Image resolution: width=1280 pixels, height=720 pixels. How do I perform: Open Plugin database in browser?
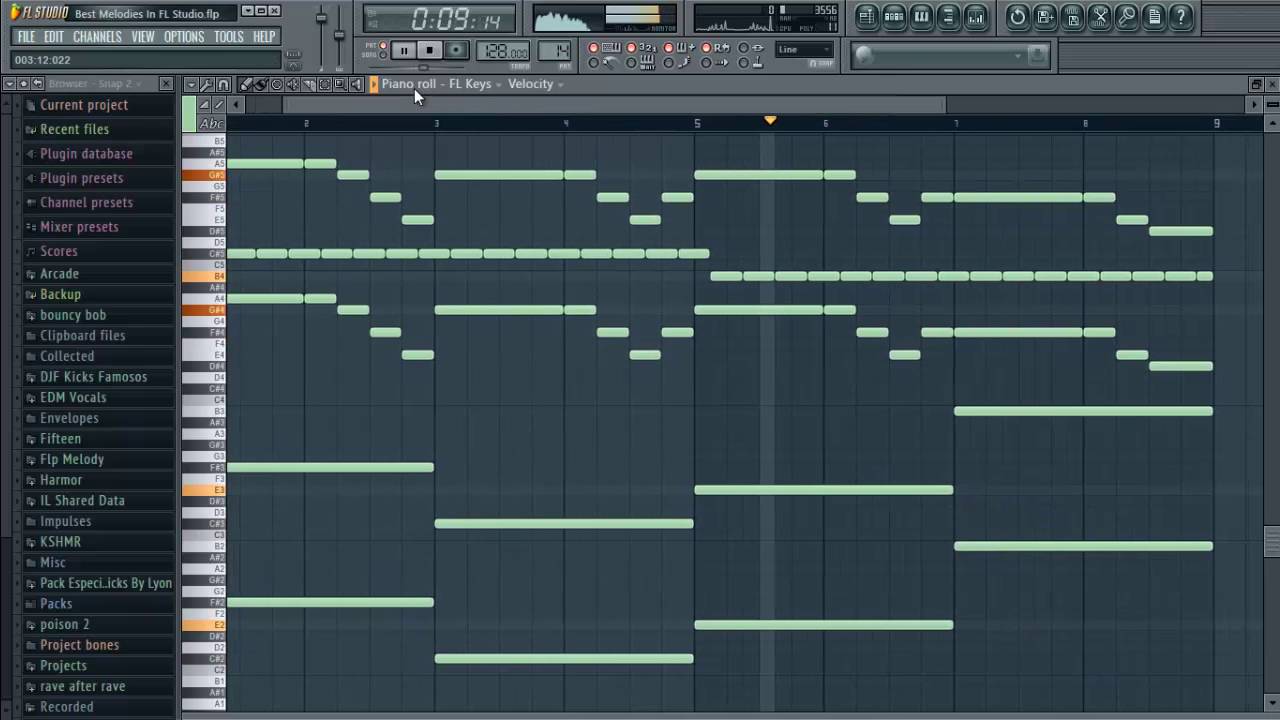click(86, 154)
